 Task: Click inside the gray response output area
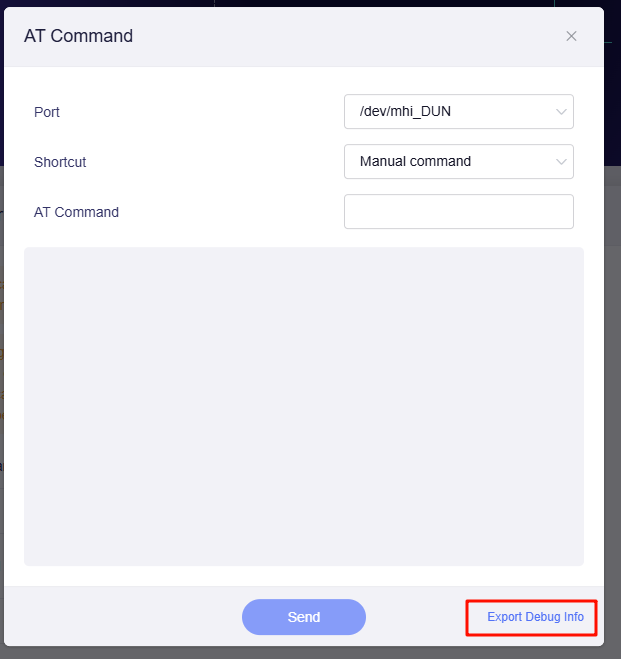[303, 400]
